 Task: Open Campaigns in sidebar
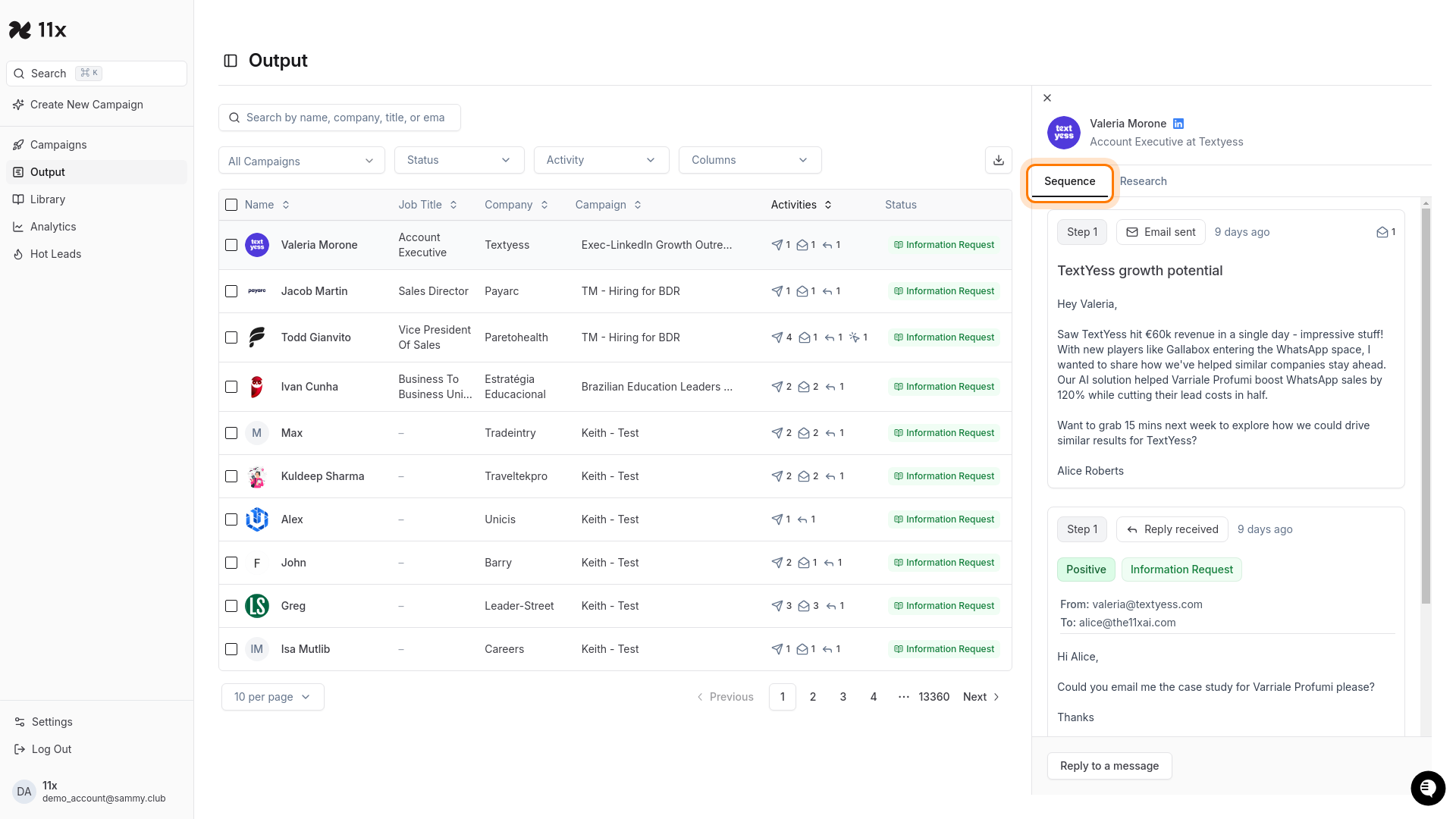pos(96,145)
